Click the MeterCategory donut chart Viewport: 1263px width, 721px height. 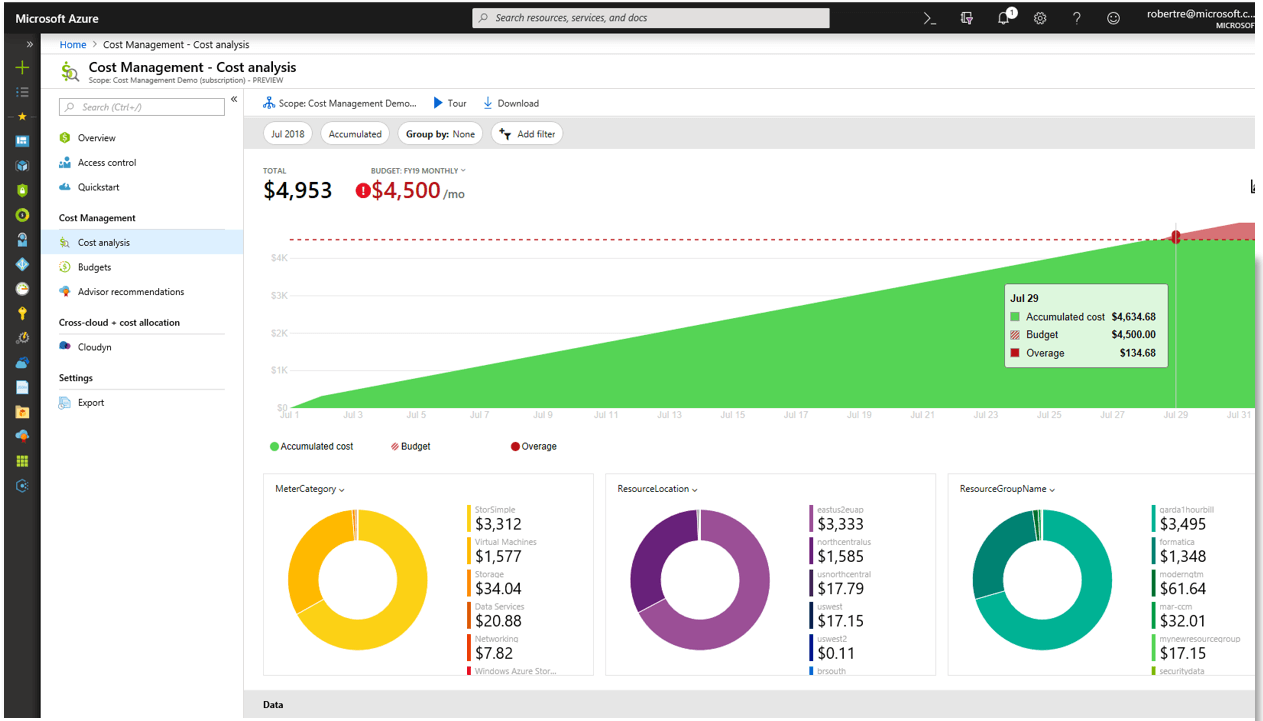[357, 580]
